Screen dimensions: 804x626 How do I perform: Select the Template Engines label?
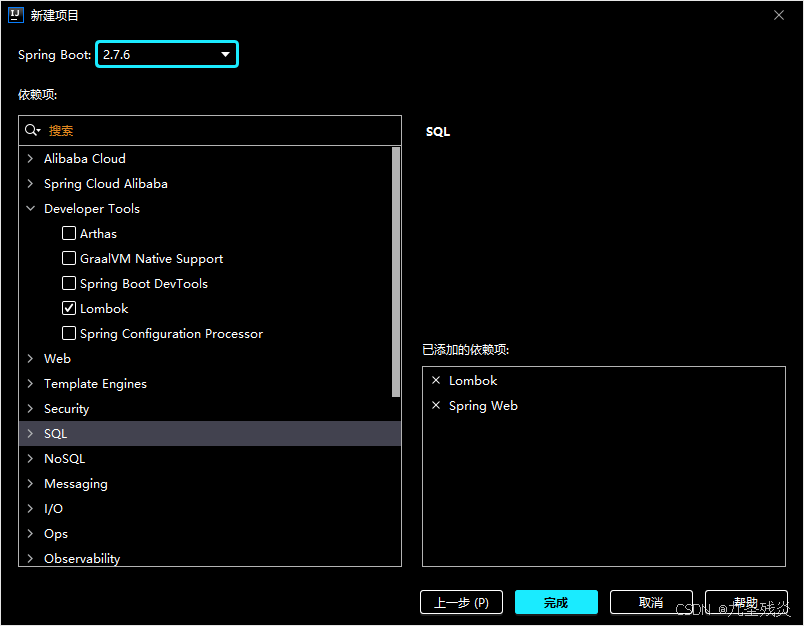[95, 384]
